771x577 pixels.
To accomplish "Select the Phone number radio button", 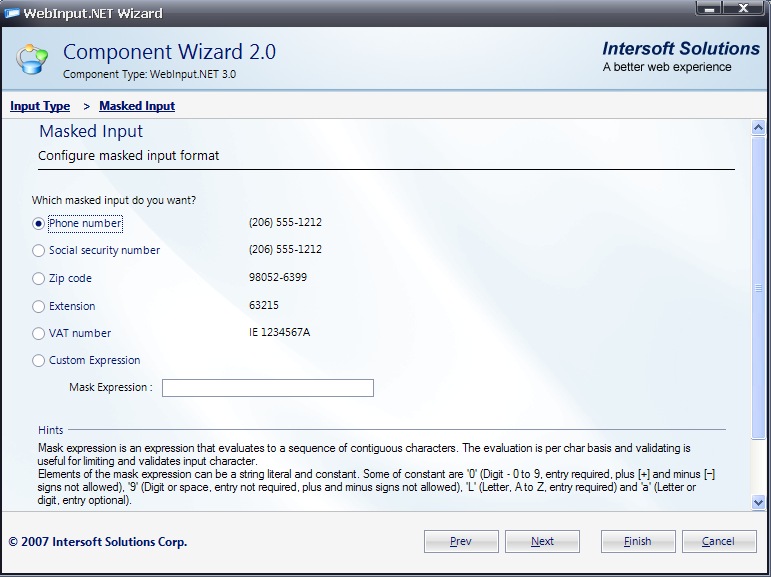I will click(x=39, y=224).
